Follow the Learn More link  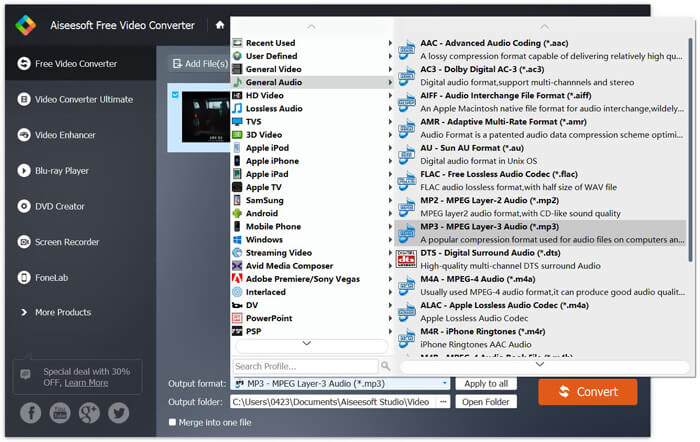86,383
